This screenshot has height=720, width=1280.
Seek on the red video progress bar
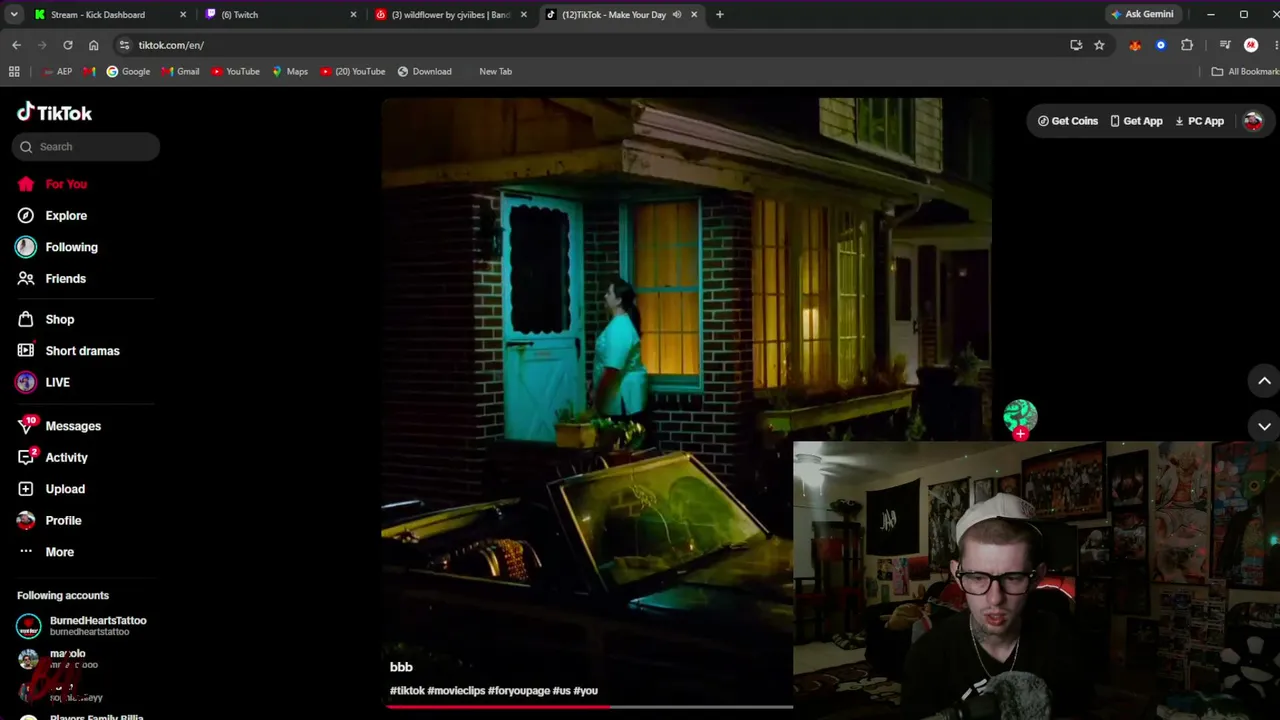pos(590,707)
